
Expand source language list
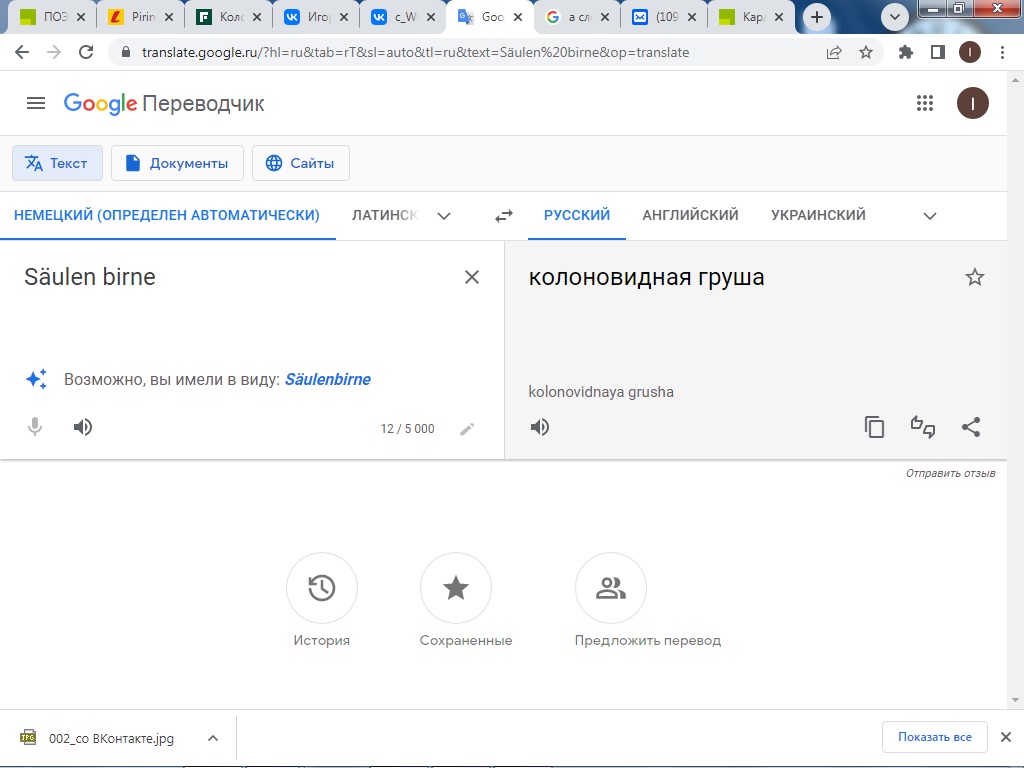point(444,215)
